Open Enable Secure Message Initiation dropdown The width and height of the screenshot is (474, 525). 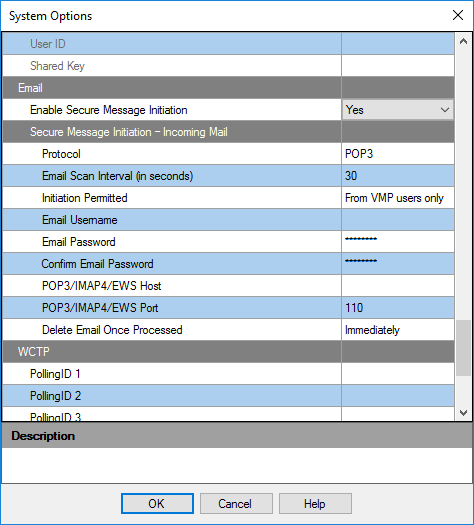point(398,110)
